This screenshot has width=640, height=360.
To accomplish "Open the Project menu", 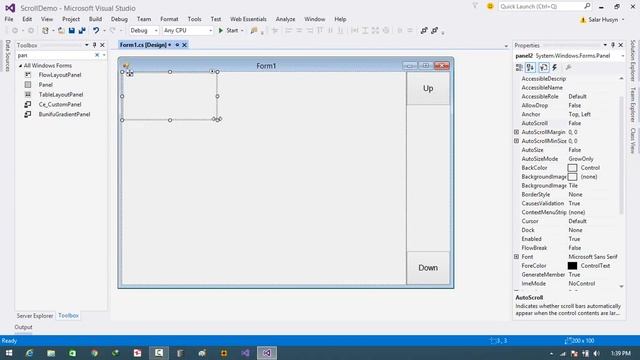I will point(71,19).
